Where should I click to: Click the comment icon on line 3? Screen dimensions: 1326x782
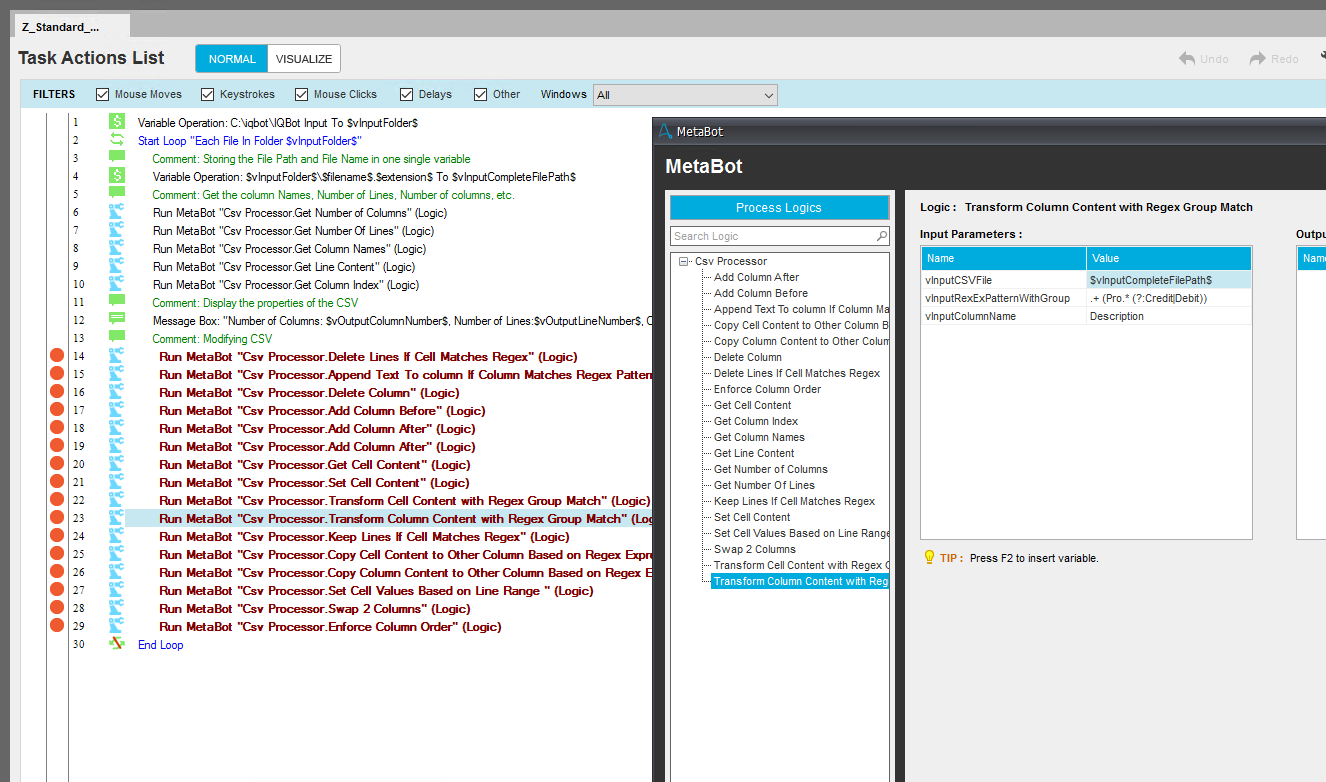coord(117,158)
